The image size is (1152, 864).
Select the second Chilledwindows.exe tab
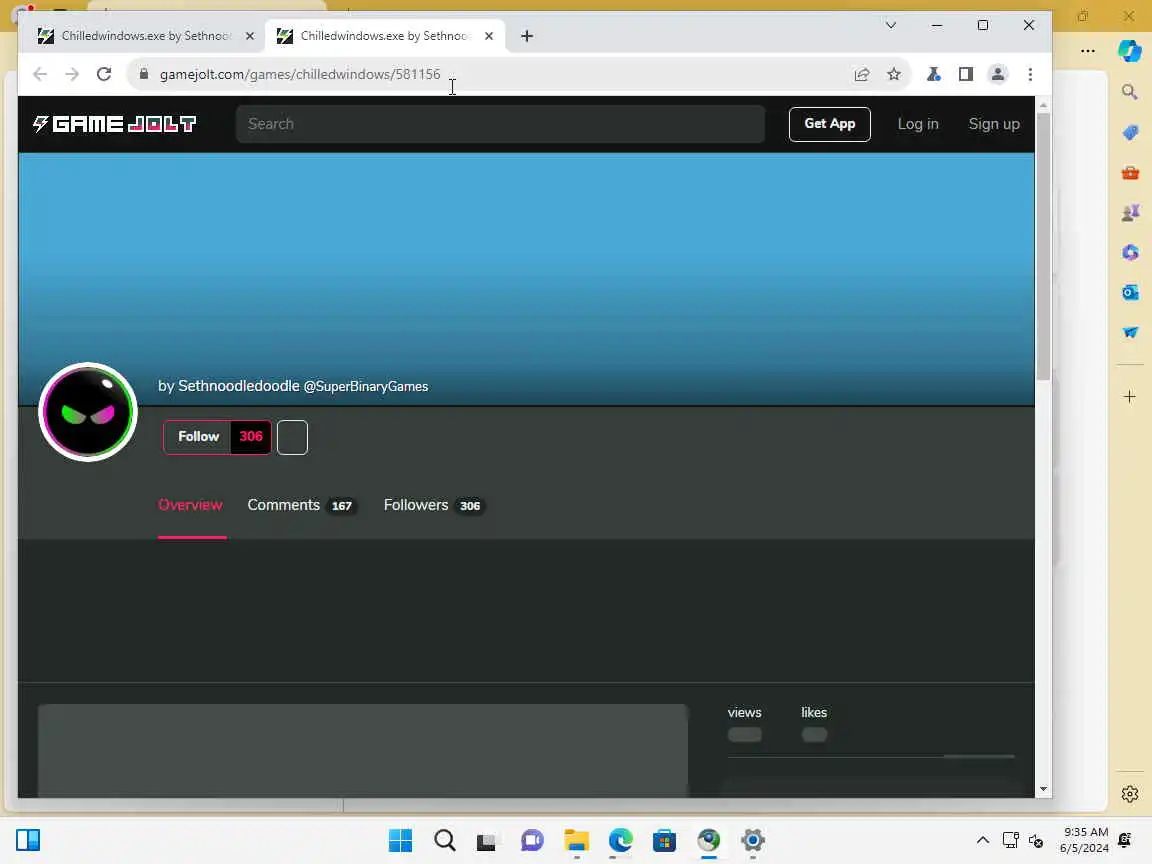pos(385,36)
